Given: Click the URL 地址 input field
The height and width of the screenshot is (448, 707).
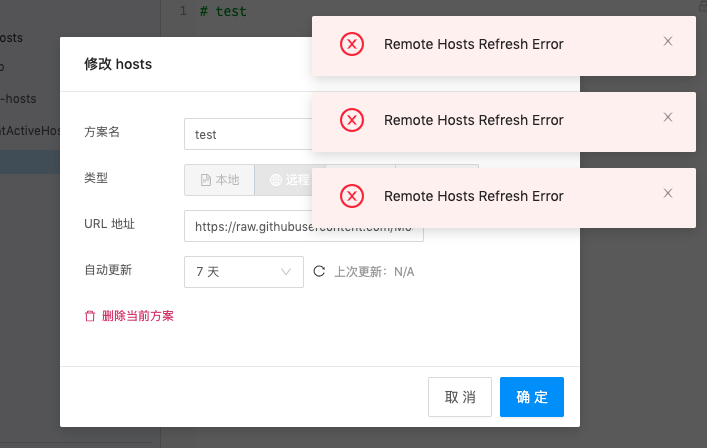Looking at the screenshot, I should [x=304, y=226].
